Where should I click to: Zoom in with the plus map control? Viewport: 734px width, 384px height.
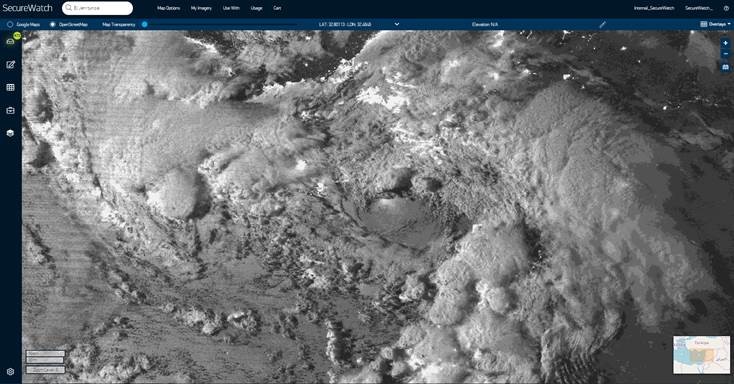pyautogui.click(x=726, y=43)
